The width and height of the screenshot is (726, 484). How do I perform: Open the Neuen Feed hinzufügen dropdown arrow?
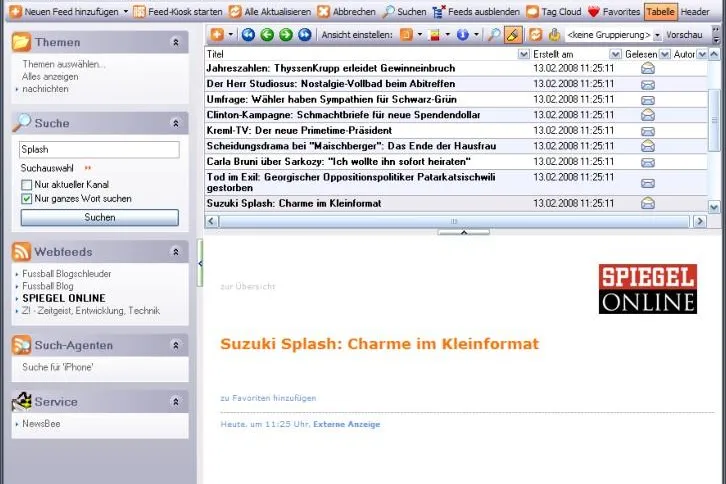pos(125,12)
